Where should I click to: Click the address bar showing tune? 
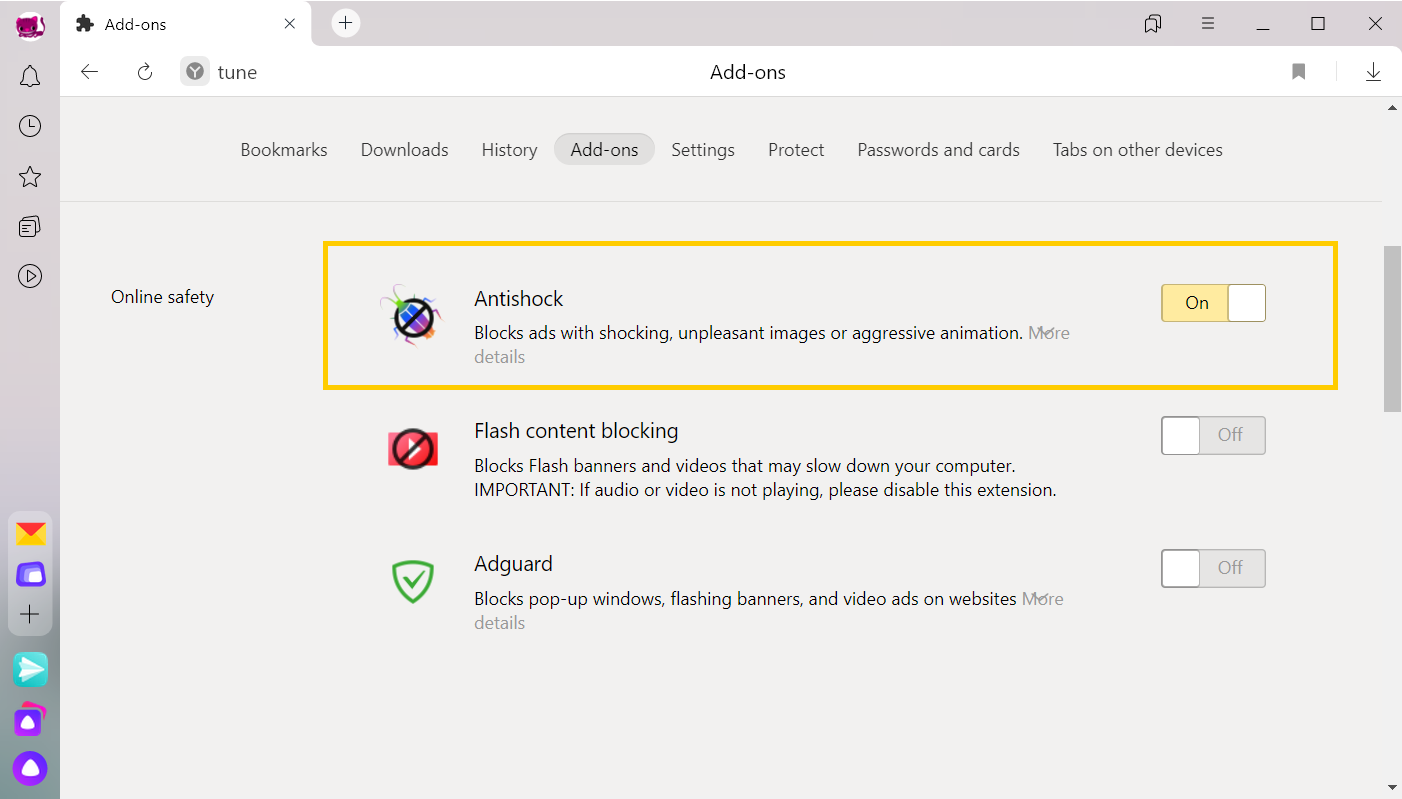click(238, 72)
